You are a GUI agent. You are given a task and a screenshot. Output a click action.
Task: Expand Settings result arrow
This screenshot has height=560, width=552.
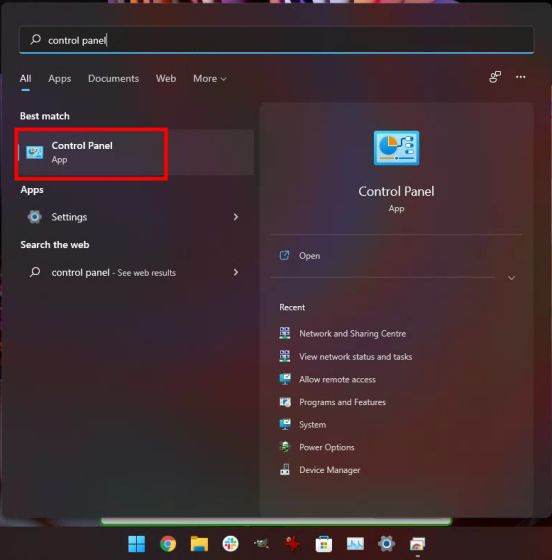point(236,217)
